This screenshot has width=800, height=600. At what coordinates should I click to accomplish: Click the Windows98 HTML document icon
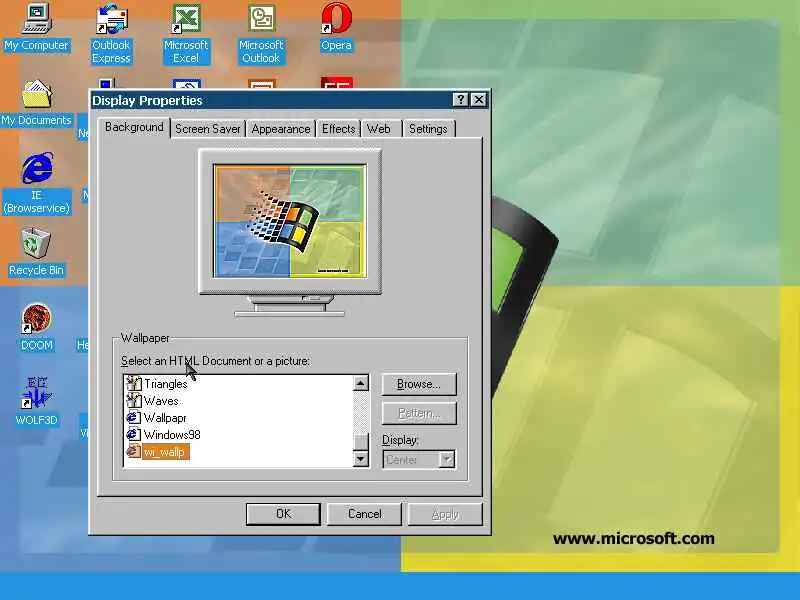coord(133,435)
